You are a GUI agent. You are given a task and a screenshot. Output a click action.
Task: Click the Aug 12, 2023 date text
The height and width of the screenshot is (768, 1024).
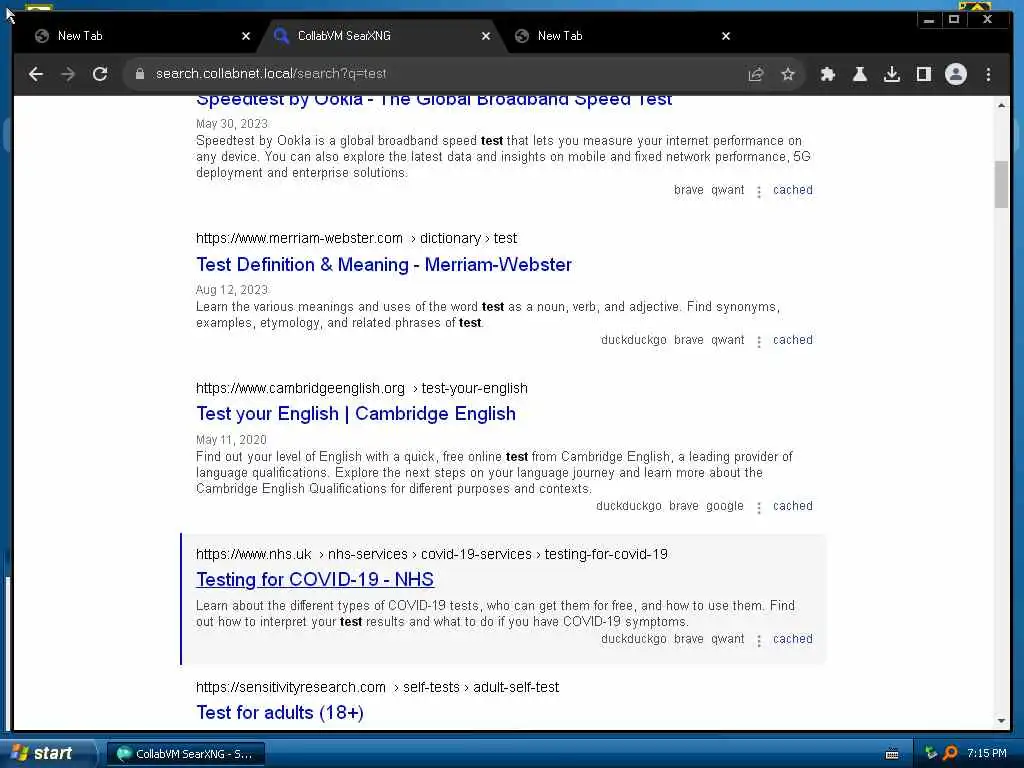[x=232, y=290]
